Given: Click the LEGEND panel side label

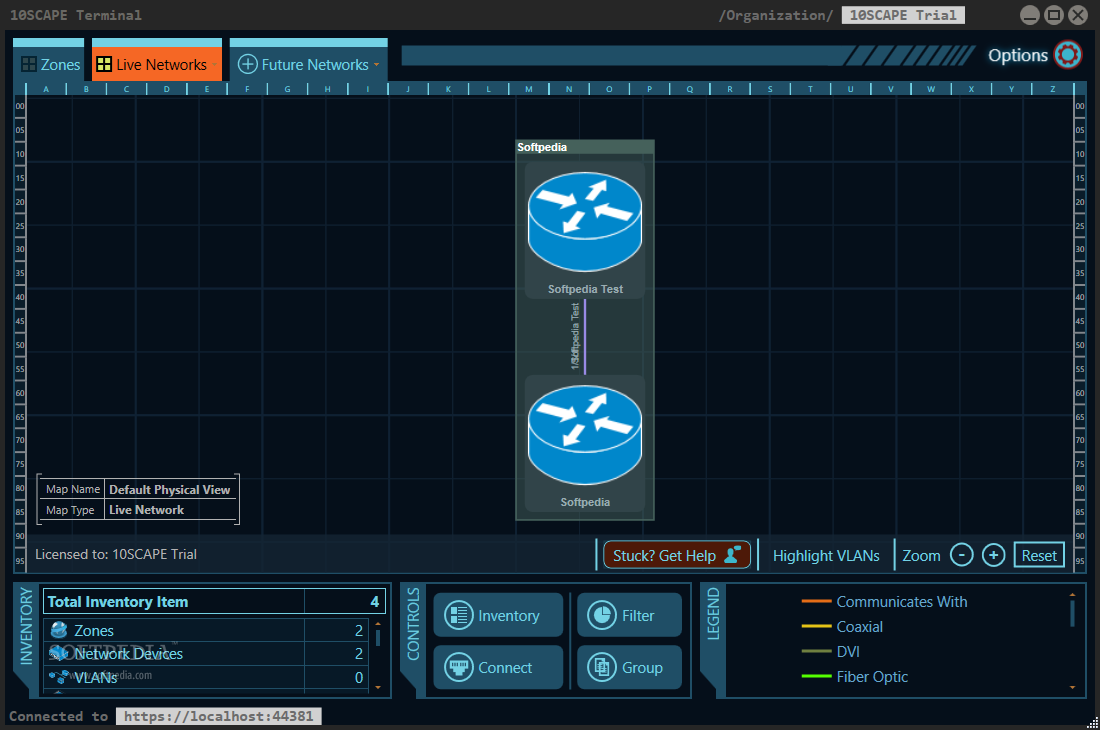Looking at the screenshot, I should [x=713, y=614].
